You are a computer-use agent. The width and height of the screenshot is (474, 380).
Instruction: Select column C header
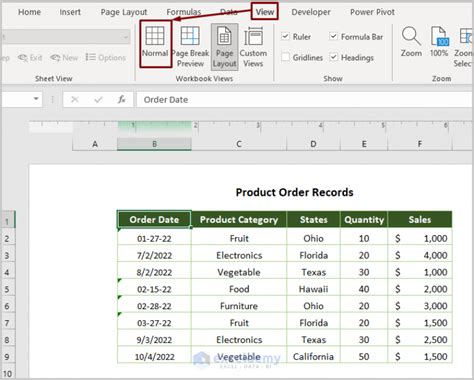239,144
